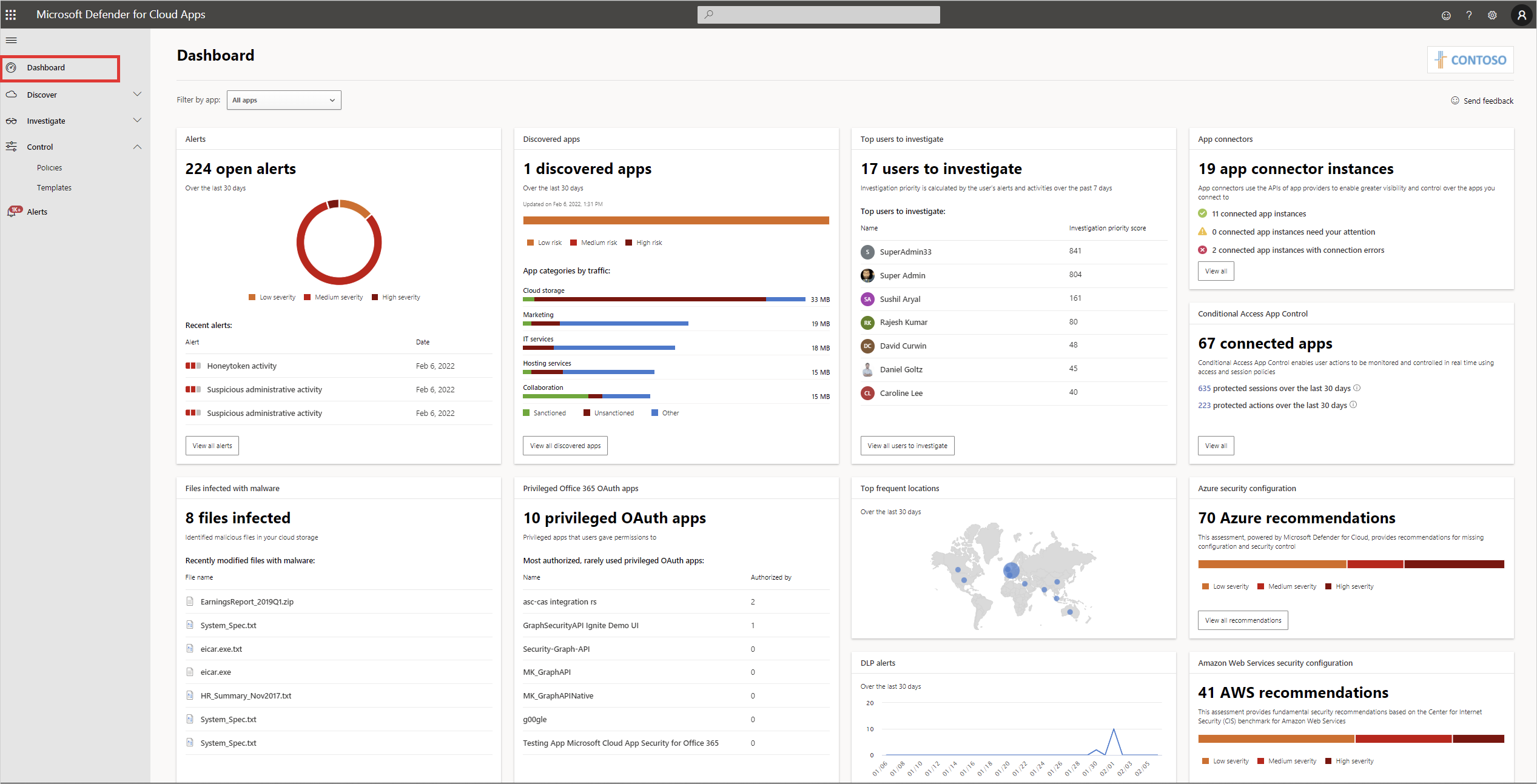
Task: Click the Investigate glasses icon
Action: coord(11,121)
